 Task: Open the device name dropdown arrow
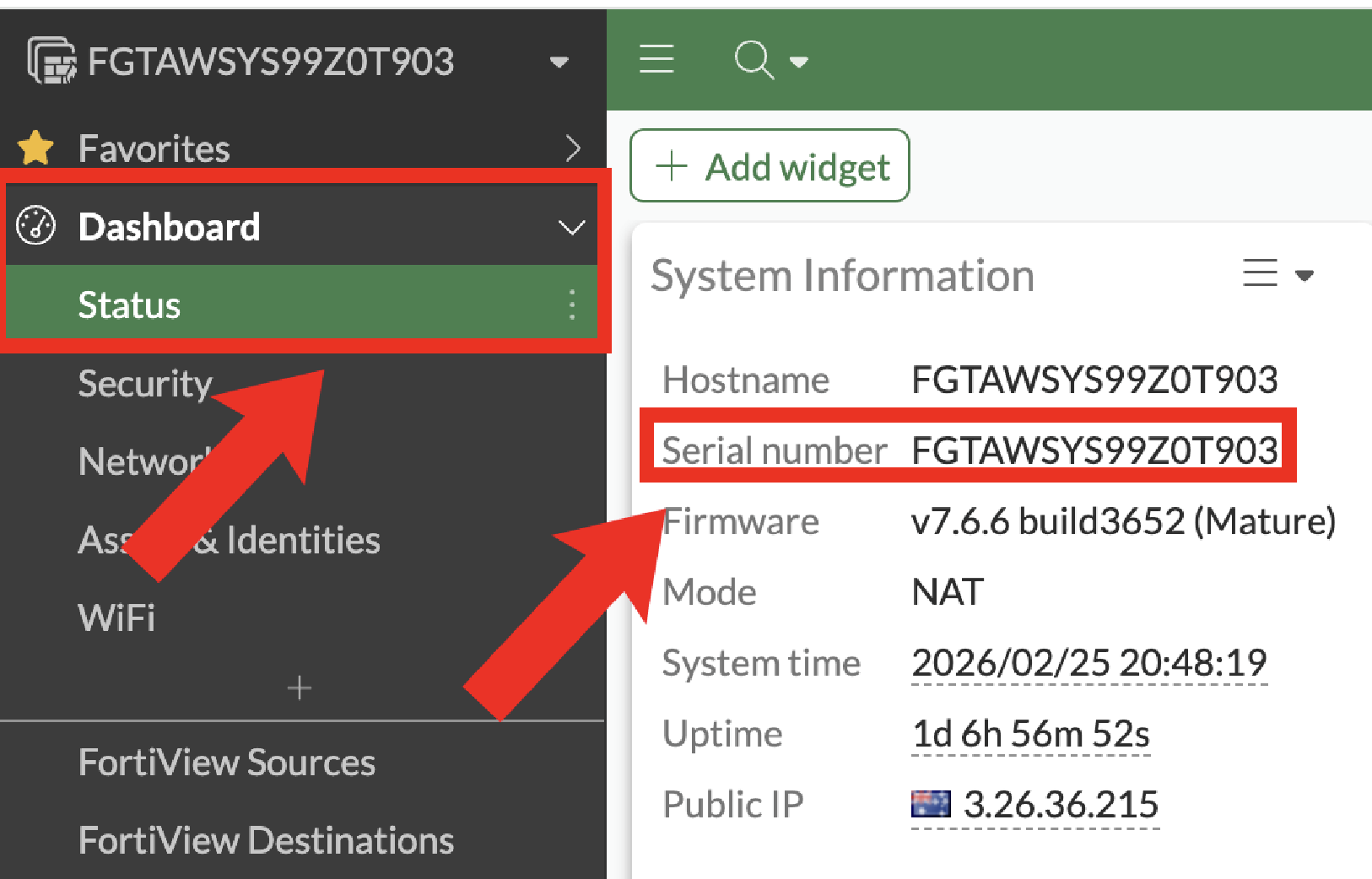click(x=559, y=62)
